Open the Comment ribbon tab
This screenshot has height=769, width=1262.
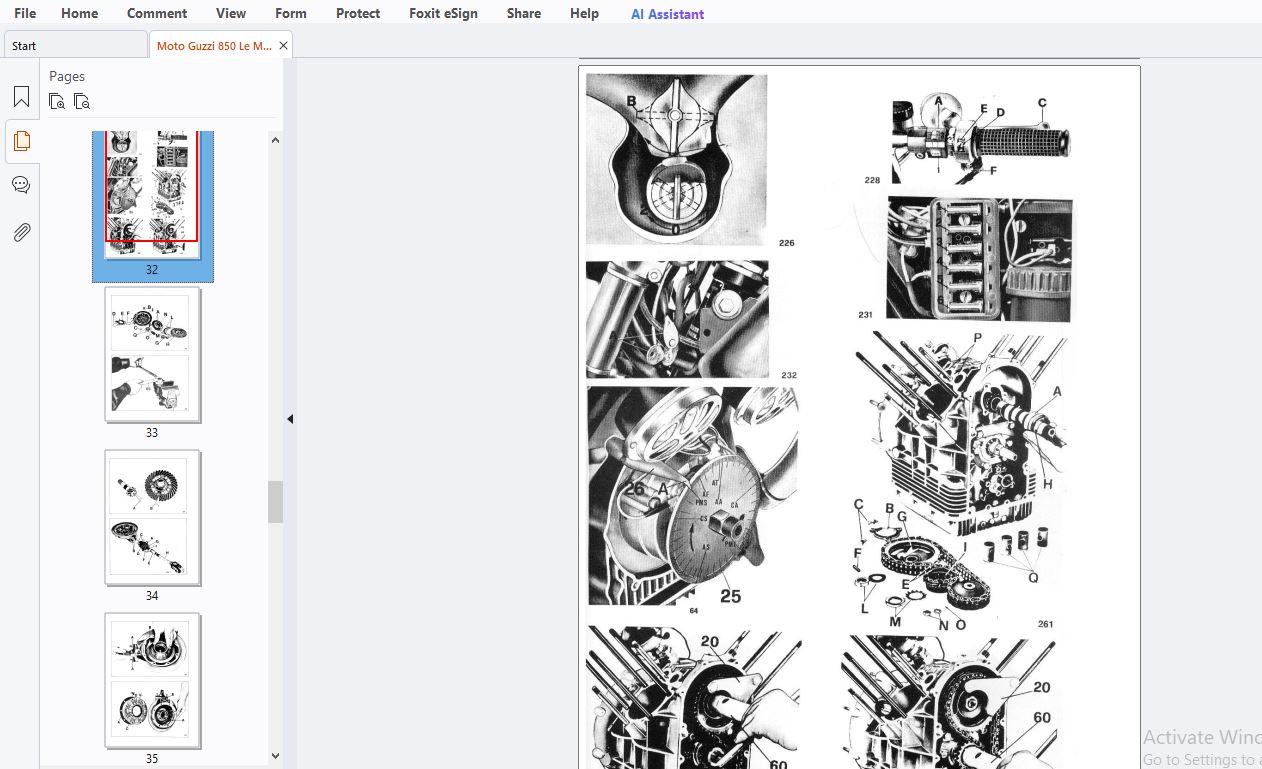157,13
